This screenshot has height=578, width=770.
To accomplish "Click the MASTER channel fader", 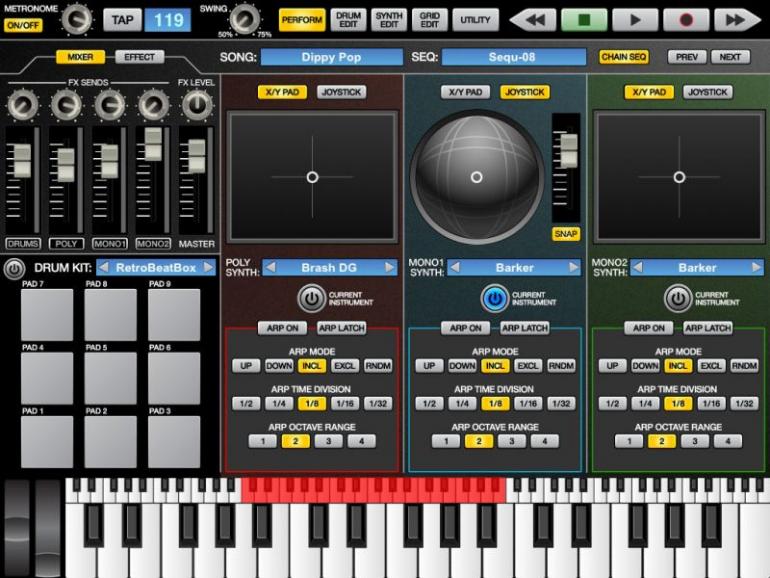I will [x=197, y=156].
